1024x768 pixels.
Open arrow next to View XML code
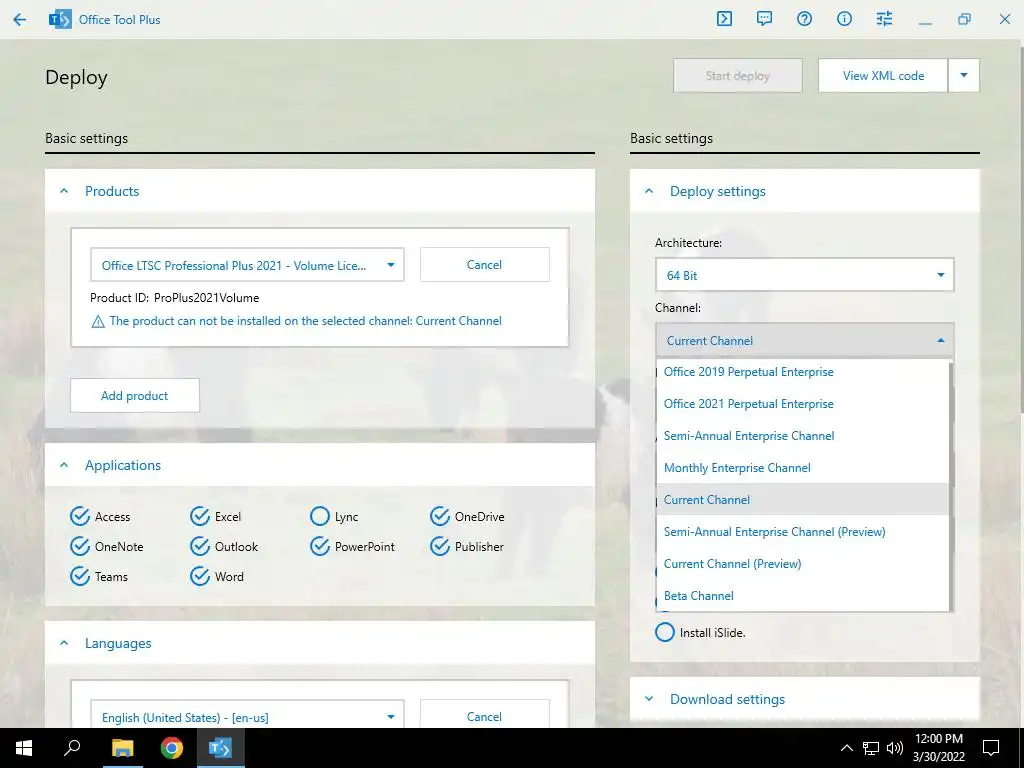tap(964, 75)
